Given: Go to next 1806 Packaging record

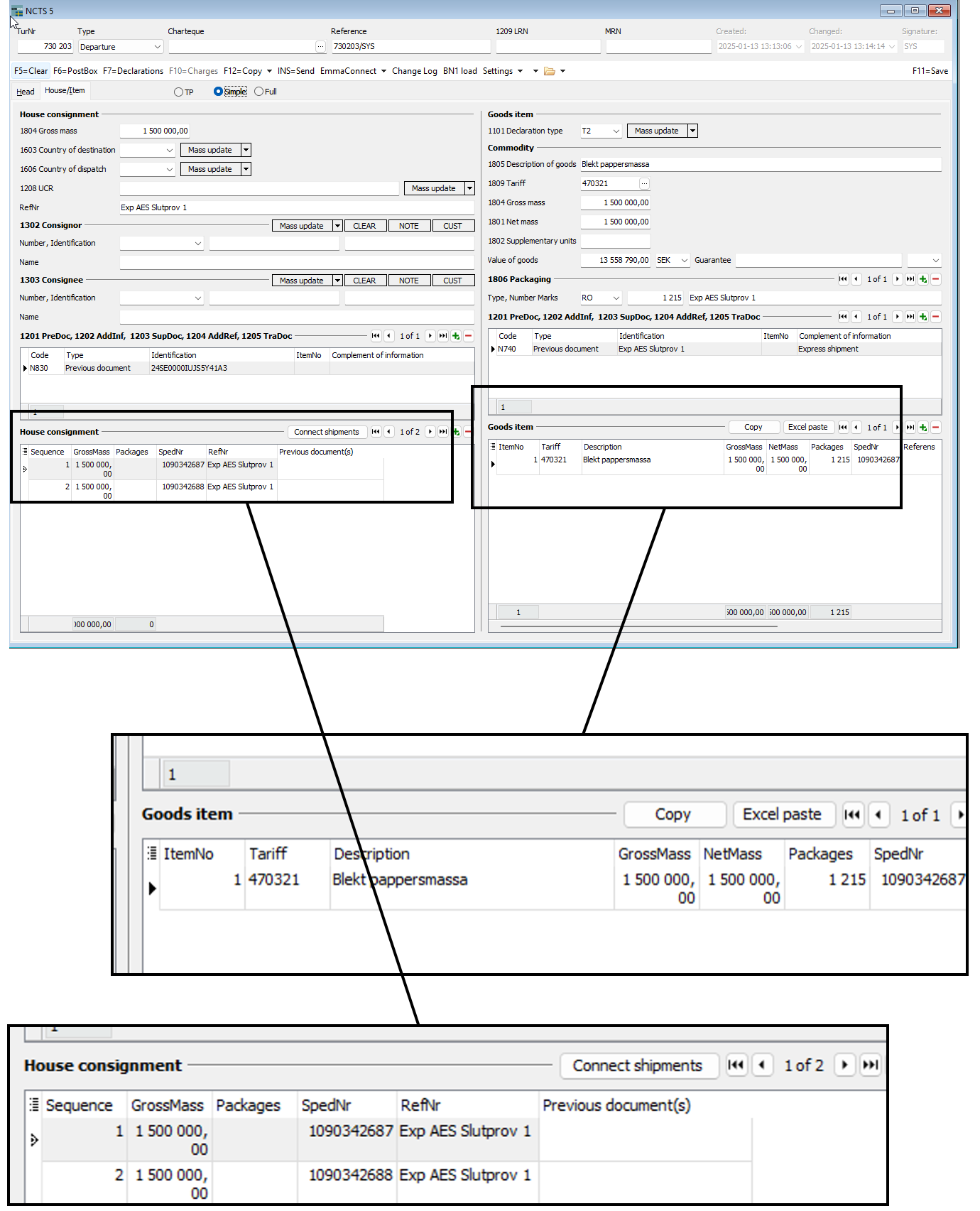Looking at the screenshot, I should pyautogui.click(x=898, y=279).
